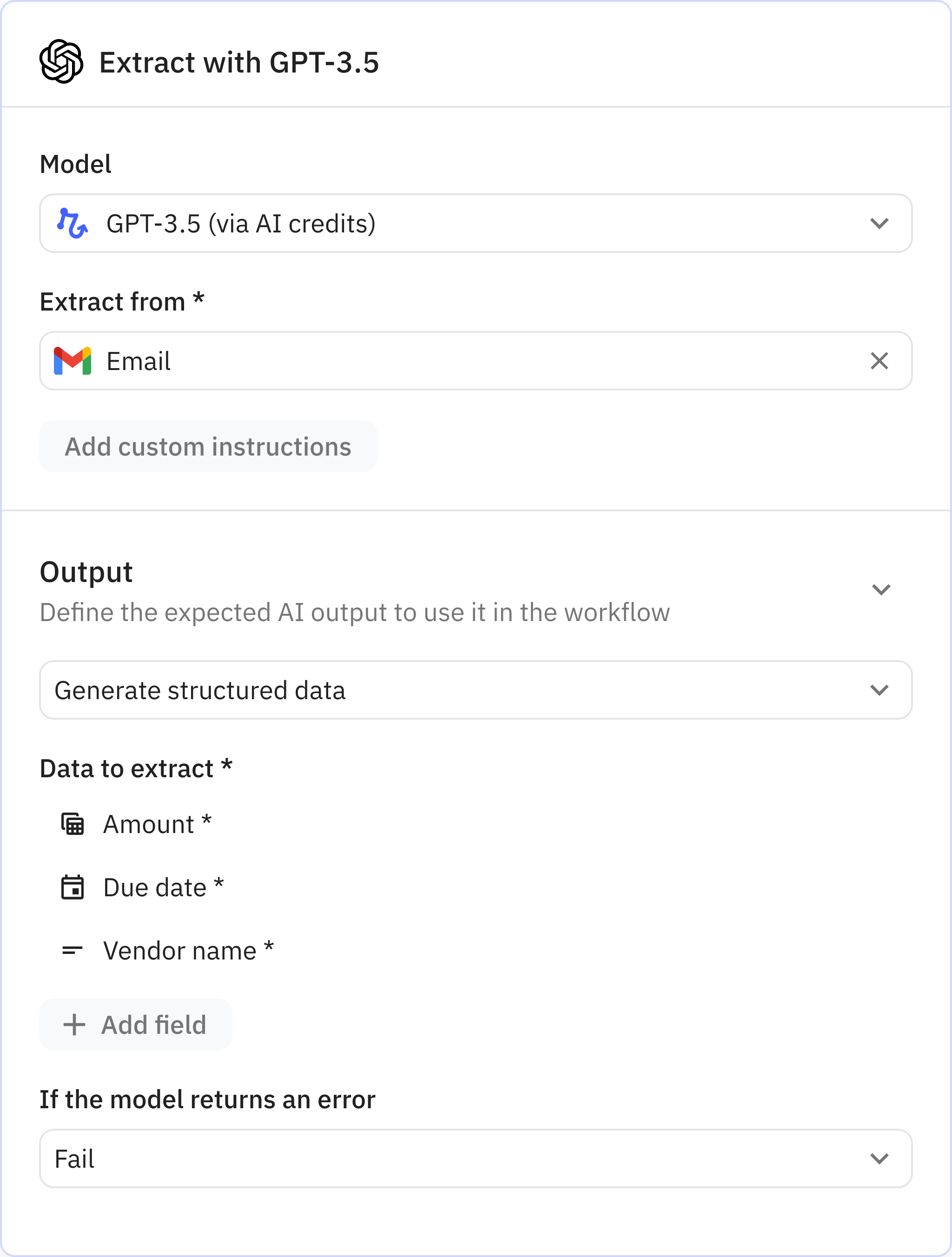Click the AI credits icon in Model field
952x1257 pixels.
click(72, 223)
